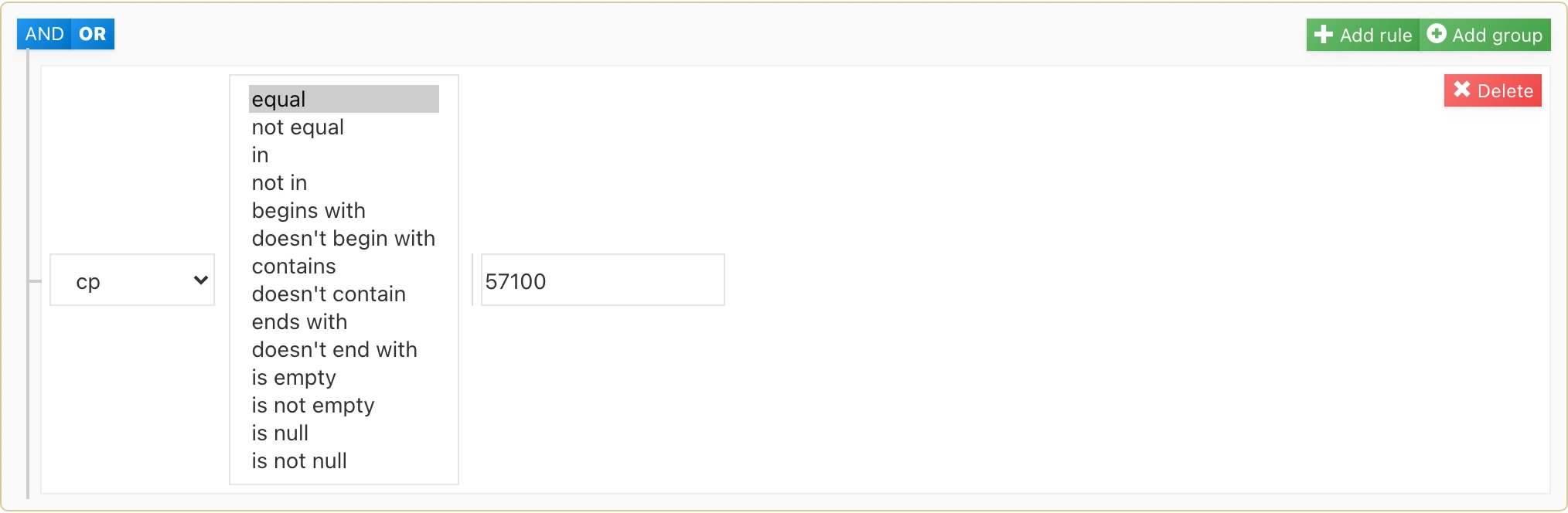Pick "doesn't begin with" operator

[x=343, y=239]
